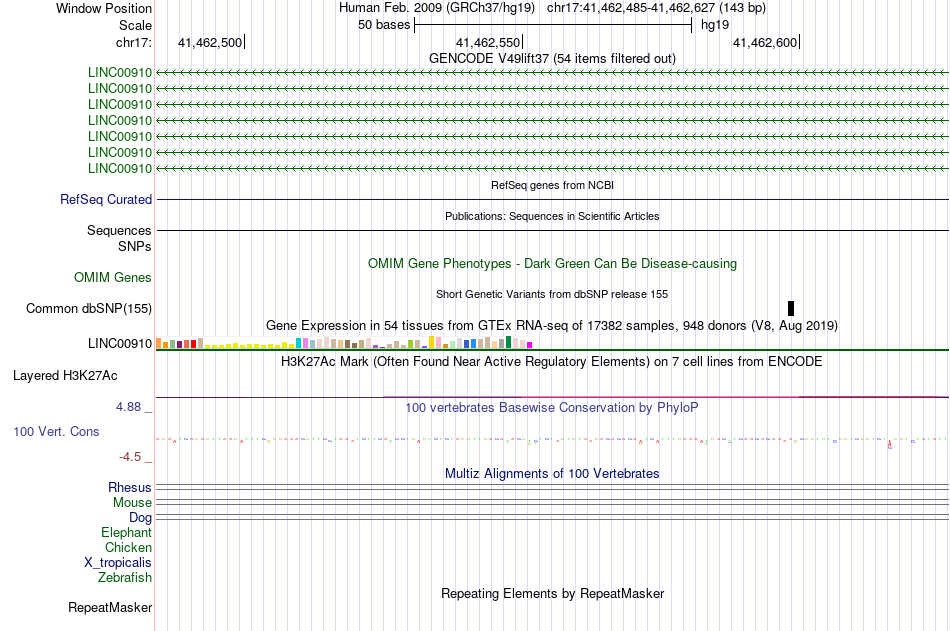Click the dark green bar in GTEx chart
The image size is (950, 631).
tap(508, 342)
